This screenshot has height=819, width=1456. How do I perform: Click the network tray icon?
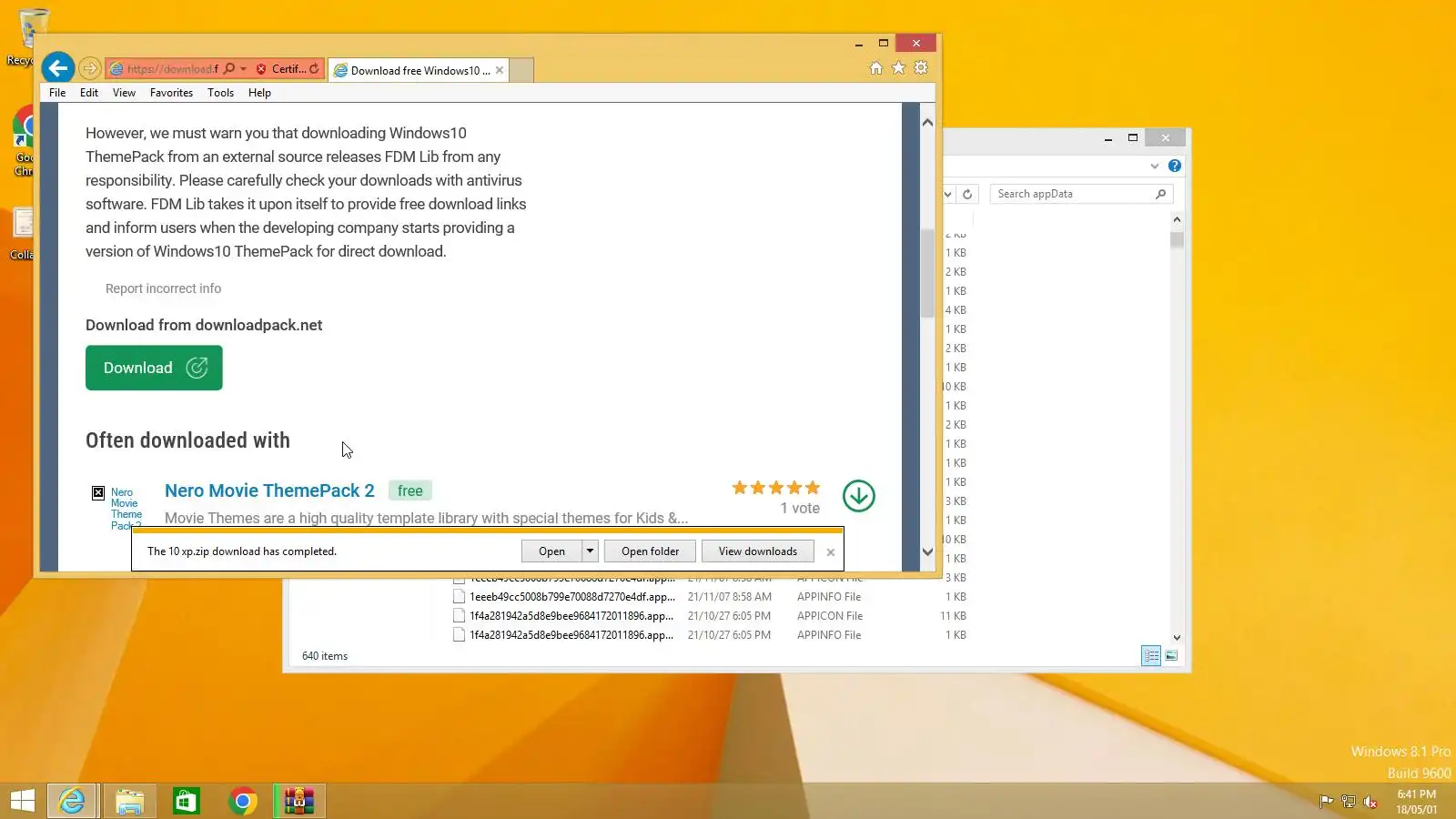pos(1349,802)
